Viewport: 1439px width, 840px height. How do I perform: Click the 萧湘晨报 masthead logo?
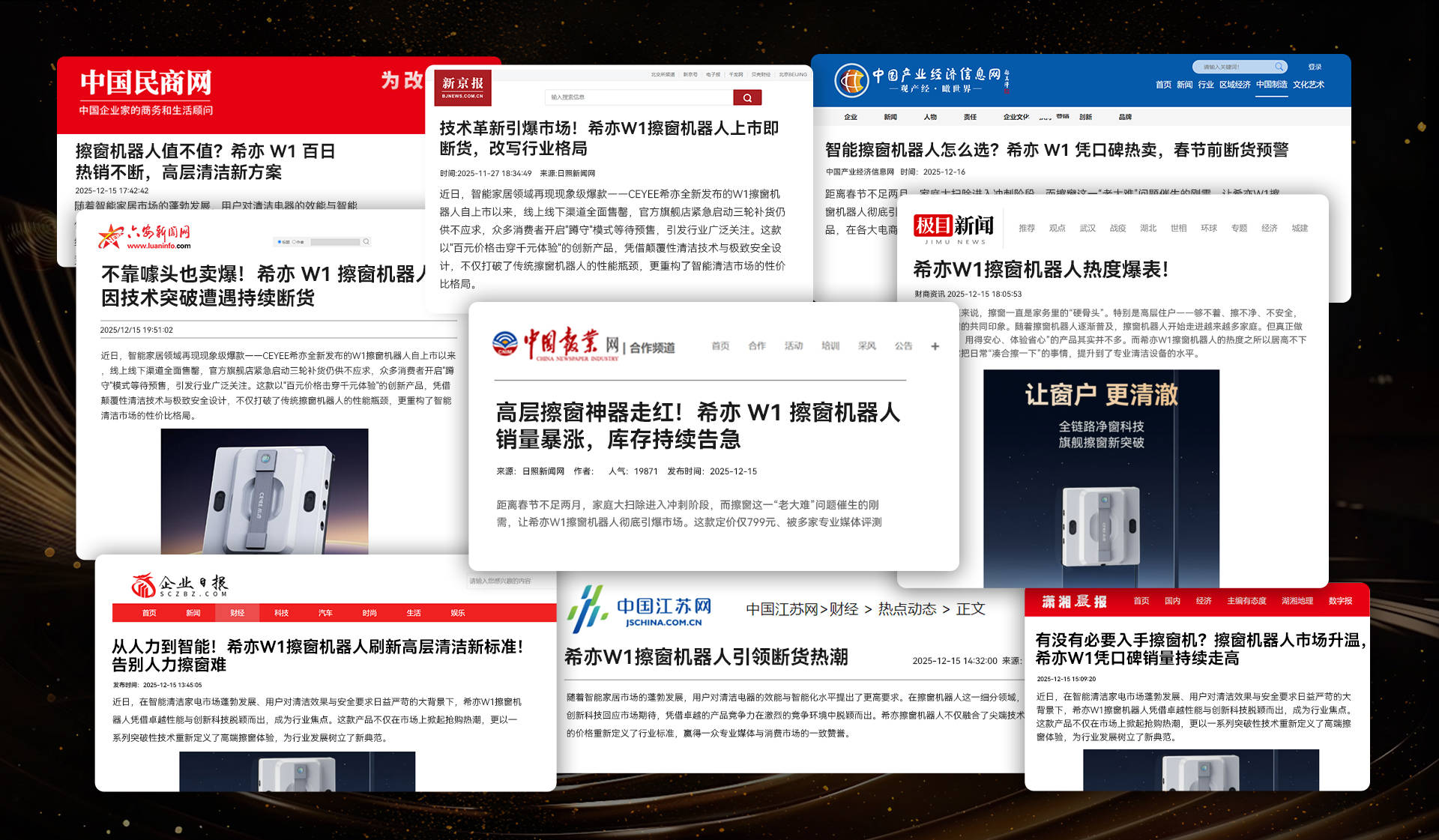pos(1073,600)
